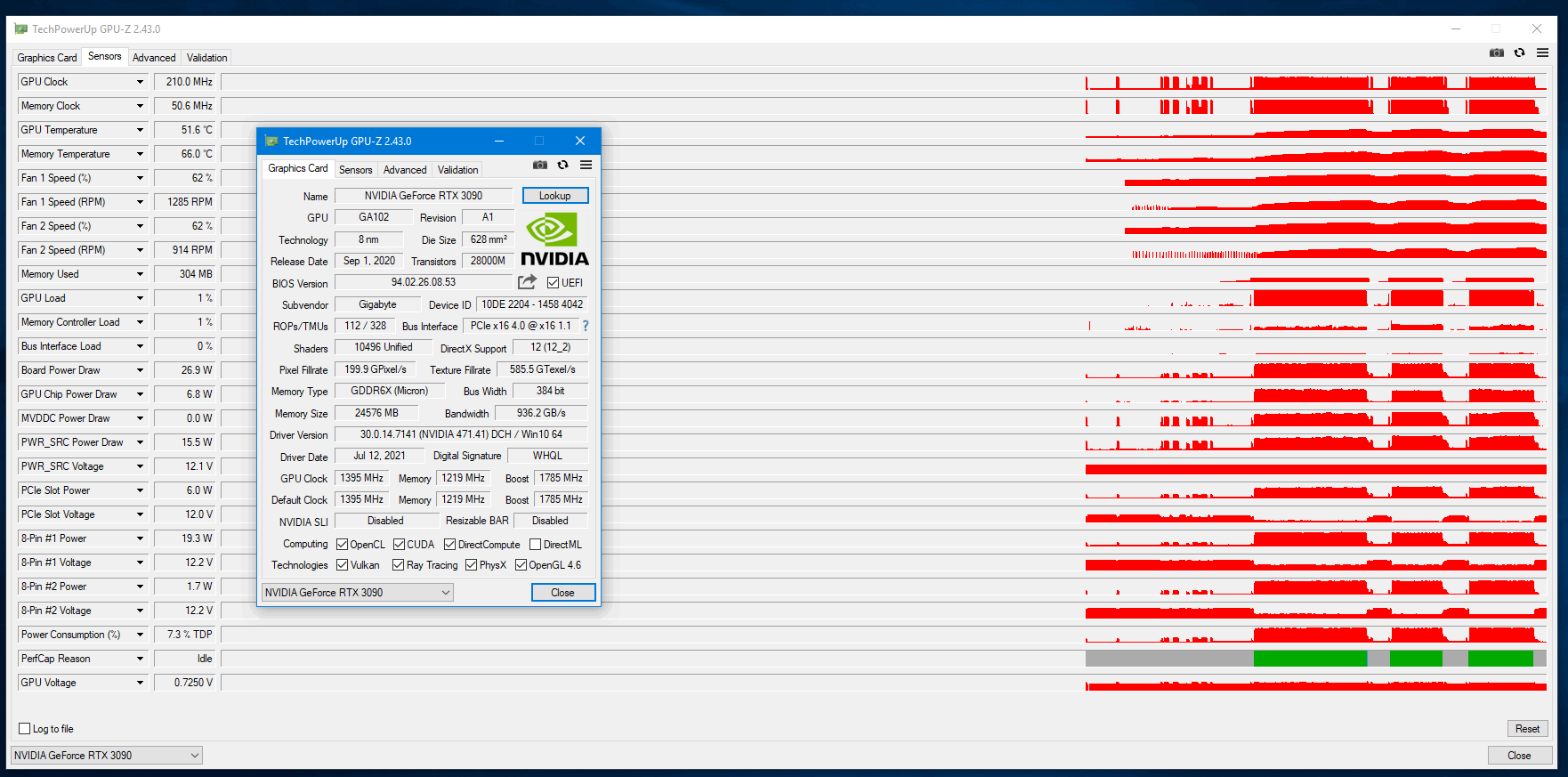
Task: Toggle CUDA checkbox
Action: point(400,545)
